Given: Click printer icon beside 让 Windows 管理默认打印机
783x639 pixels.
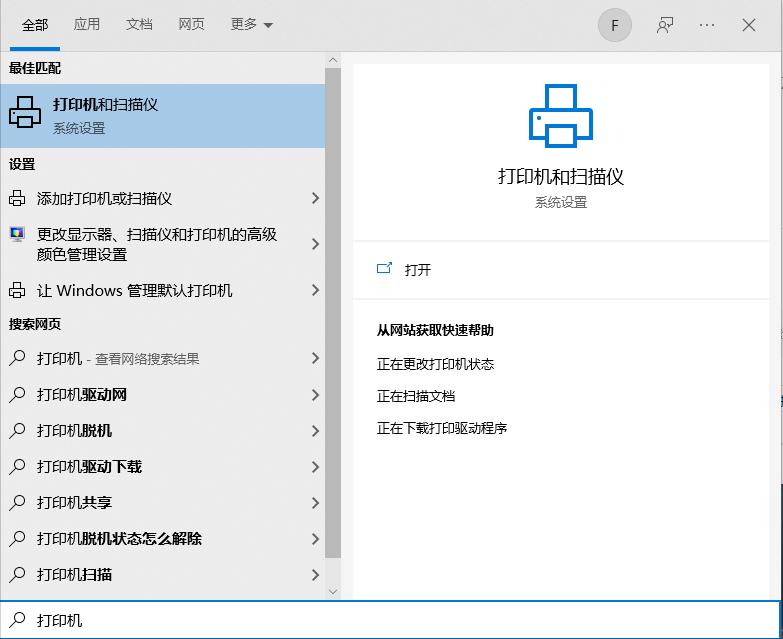Looking at the screenshot, I should (x=17, y=290).
